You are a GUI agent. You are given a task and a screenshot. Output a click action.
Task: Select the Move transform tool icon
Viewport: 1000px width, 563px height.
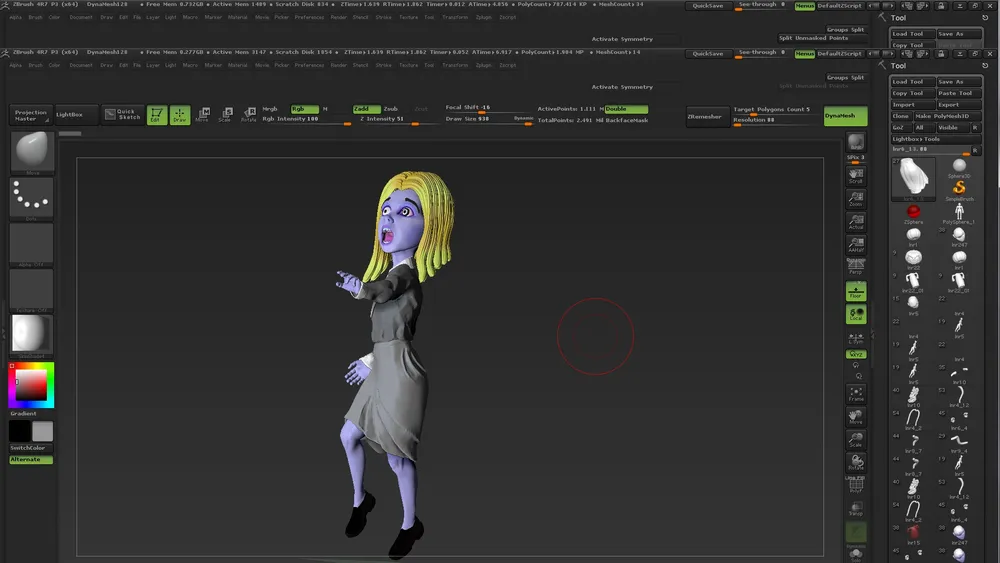202,115
